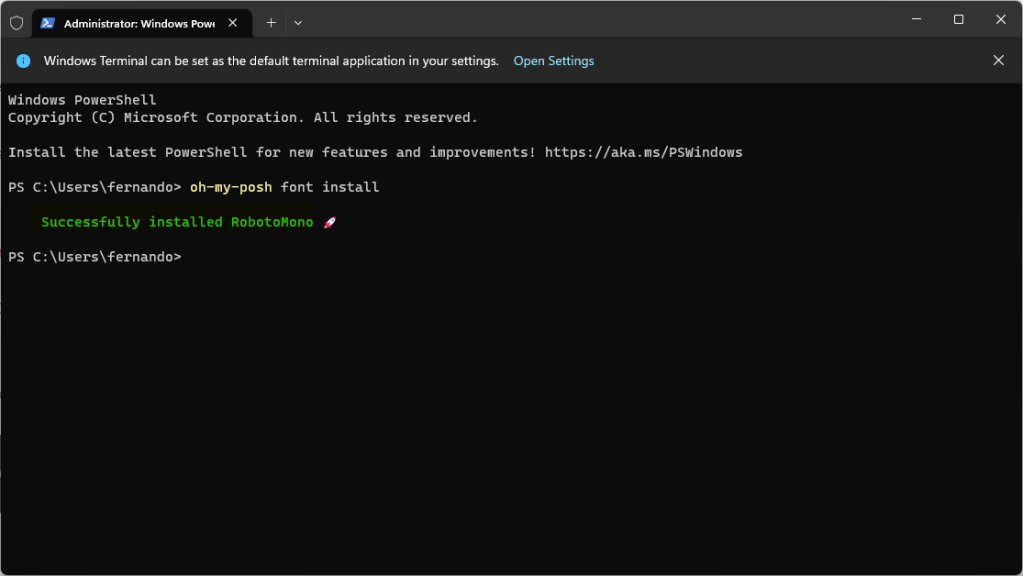Click the Windows PowerShell header line
This screenshot has height=576, width=1023.
(82, 100)
